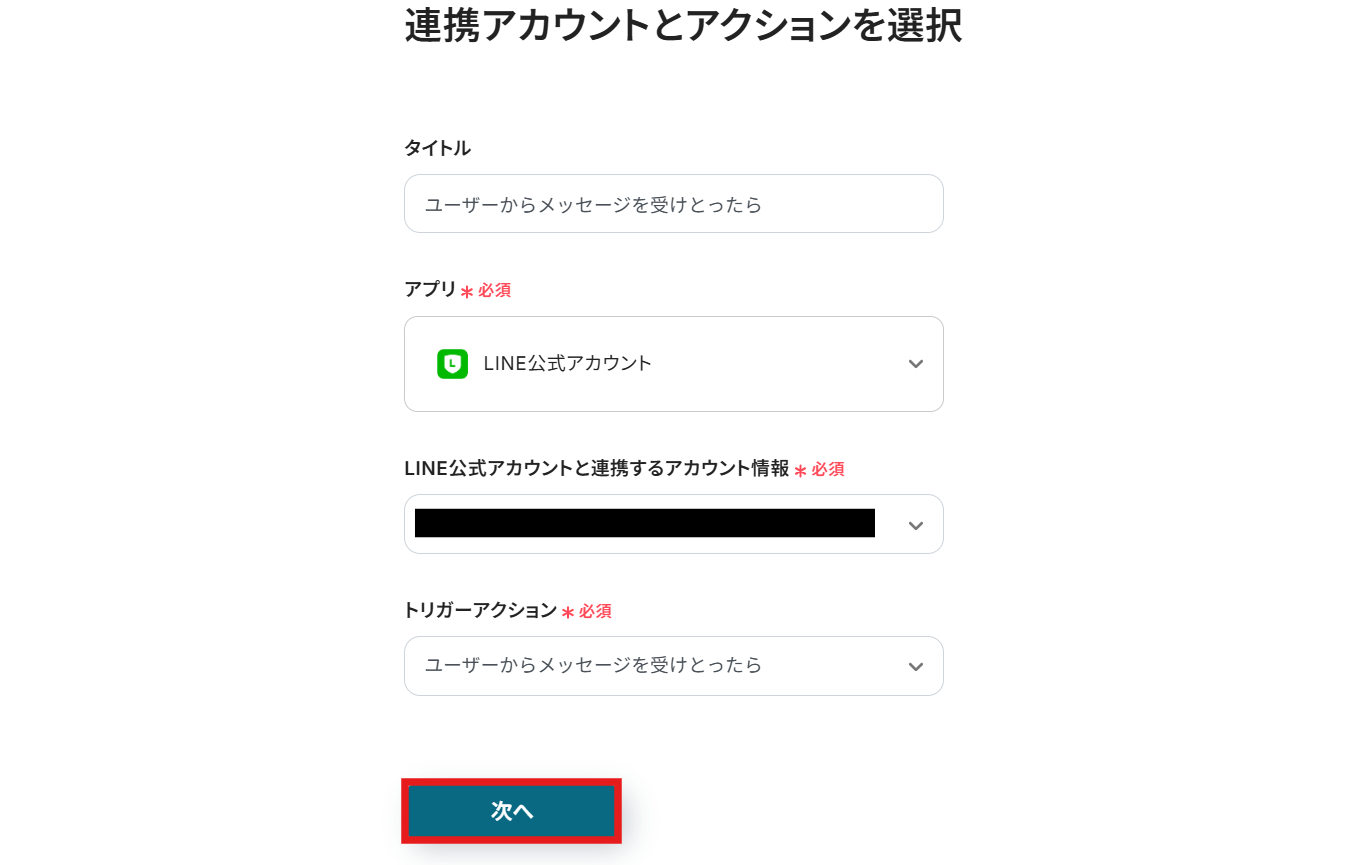Click the red asterisk beside アカウント情報 label
This screenshot has width=1350, height=865.
pos(800,470)
